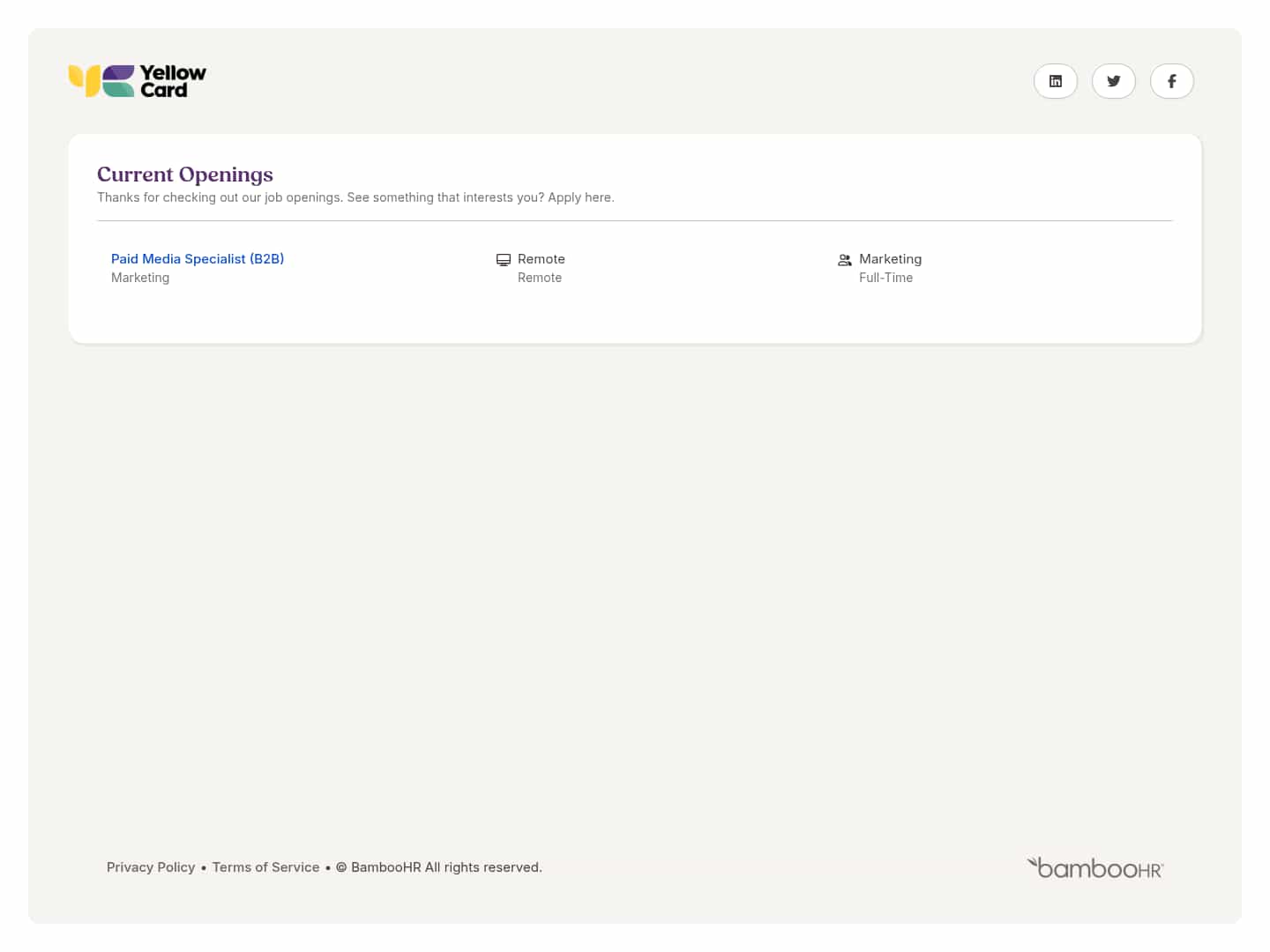Click the Remote location text
The image size is (1270, 952).
[x=541, y=259]
